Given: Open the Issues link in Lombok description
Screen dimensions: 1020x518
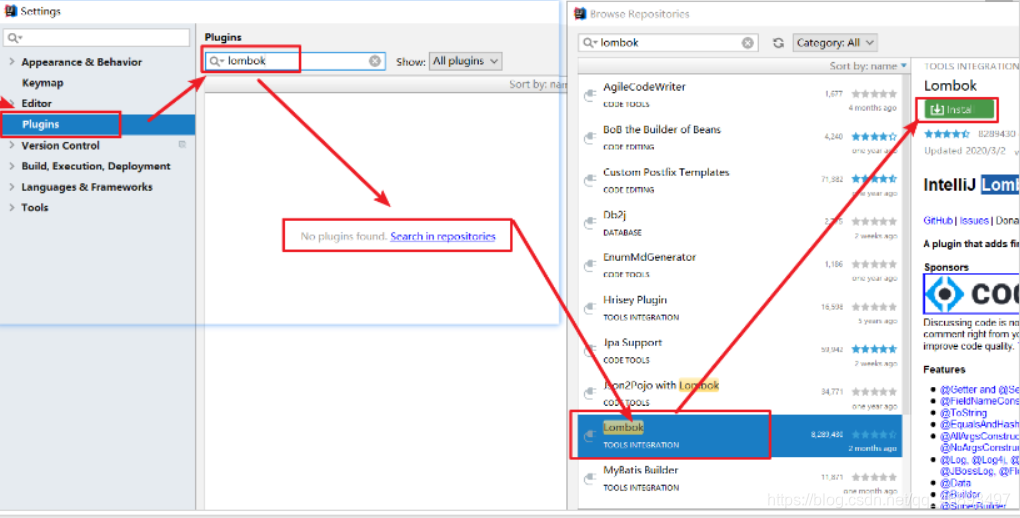Looking at the screenshot, I should point(974,221).
